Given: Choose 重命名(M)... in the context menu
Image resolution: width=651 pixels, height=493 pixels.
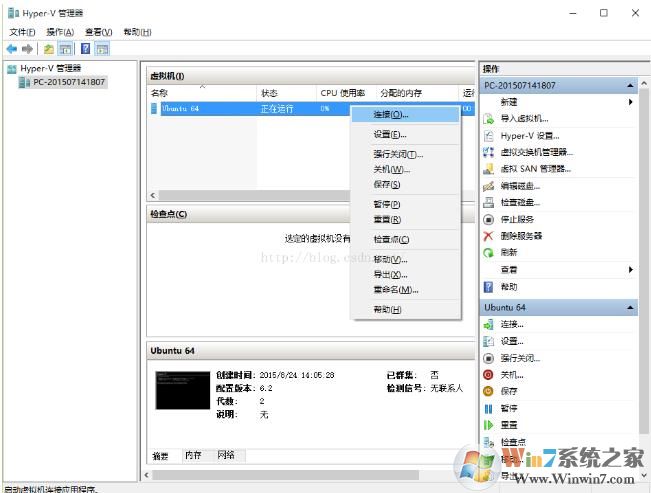Looking at the screenshot, I should [x=406, y=290].
